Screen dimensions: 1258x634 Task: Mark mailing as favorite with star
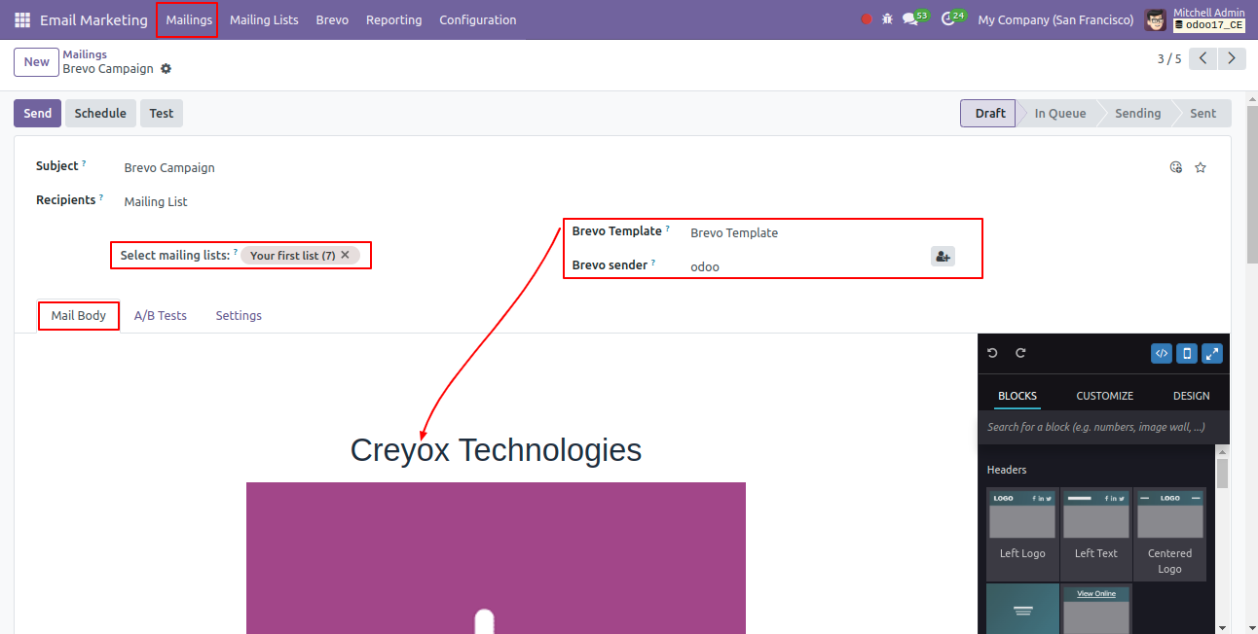(x=1200, y=168)
